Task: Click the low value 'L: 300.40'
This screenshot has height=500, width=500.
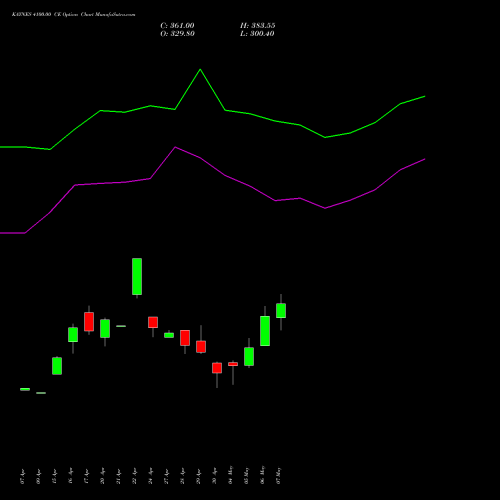Action: [257, 34]
